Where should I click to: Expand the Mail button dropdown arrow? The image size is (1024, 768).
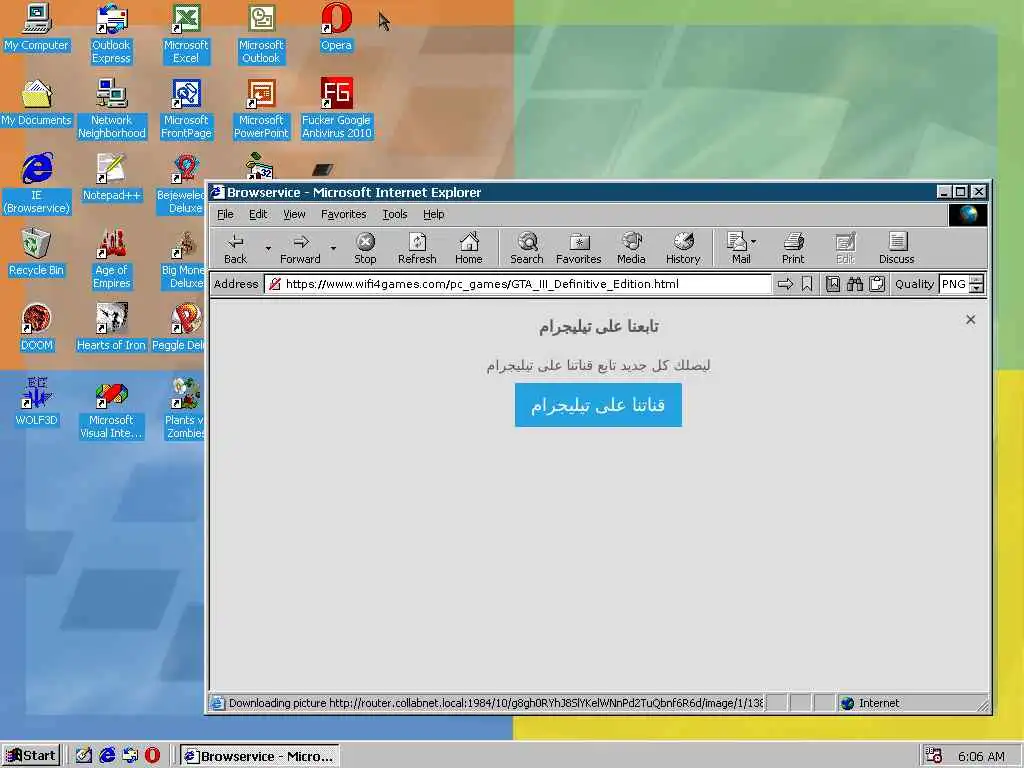coord(754,242)
